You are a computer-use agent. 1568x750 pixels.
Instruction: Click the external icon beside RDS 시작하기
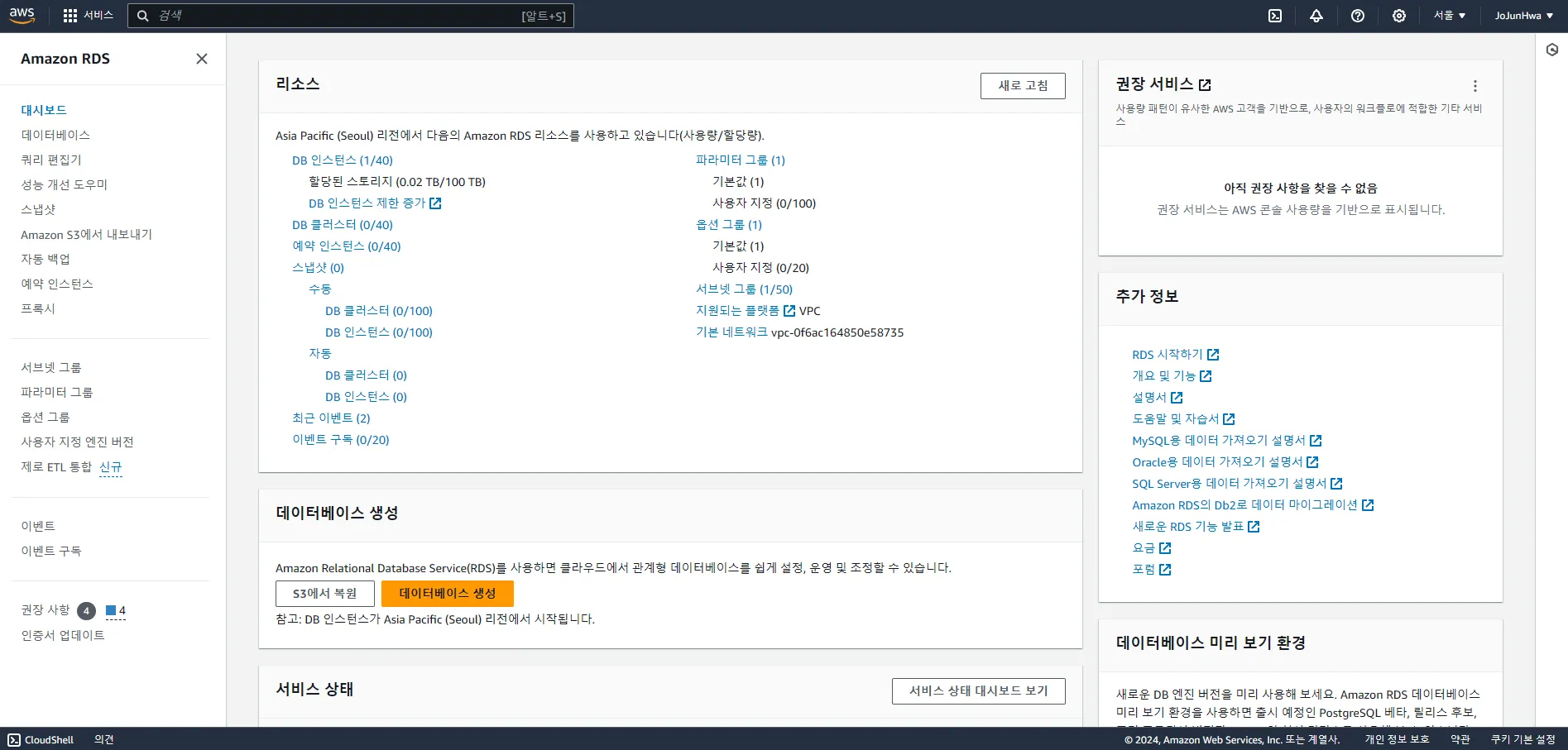1213,355
